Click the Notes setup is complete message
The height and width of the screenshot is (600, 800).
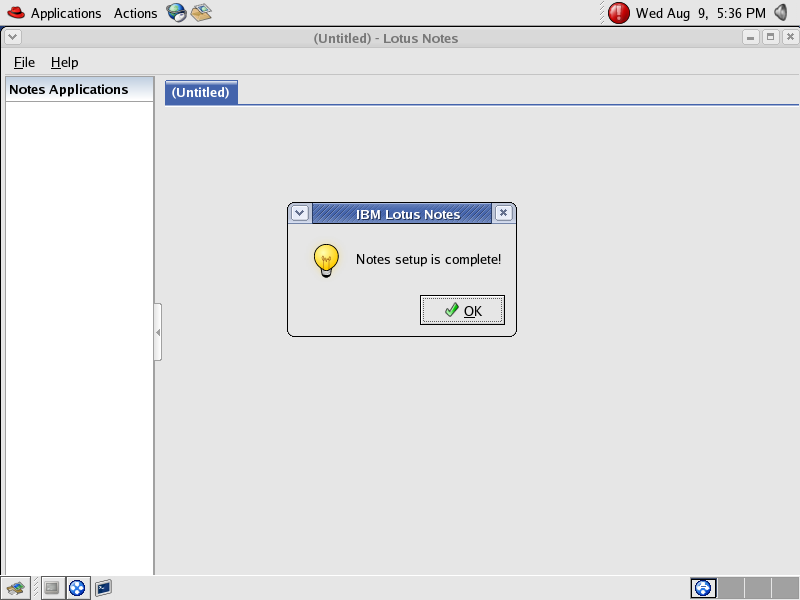pos(429,259)
